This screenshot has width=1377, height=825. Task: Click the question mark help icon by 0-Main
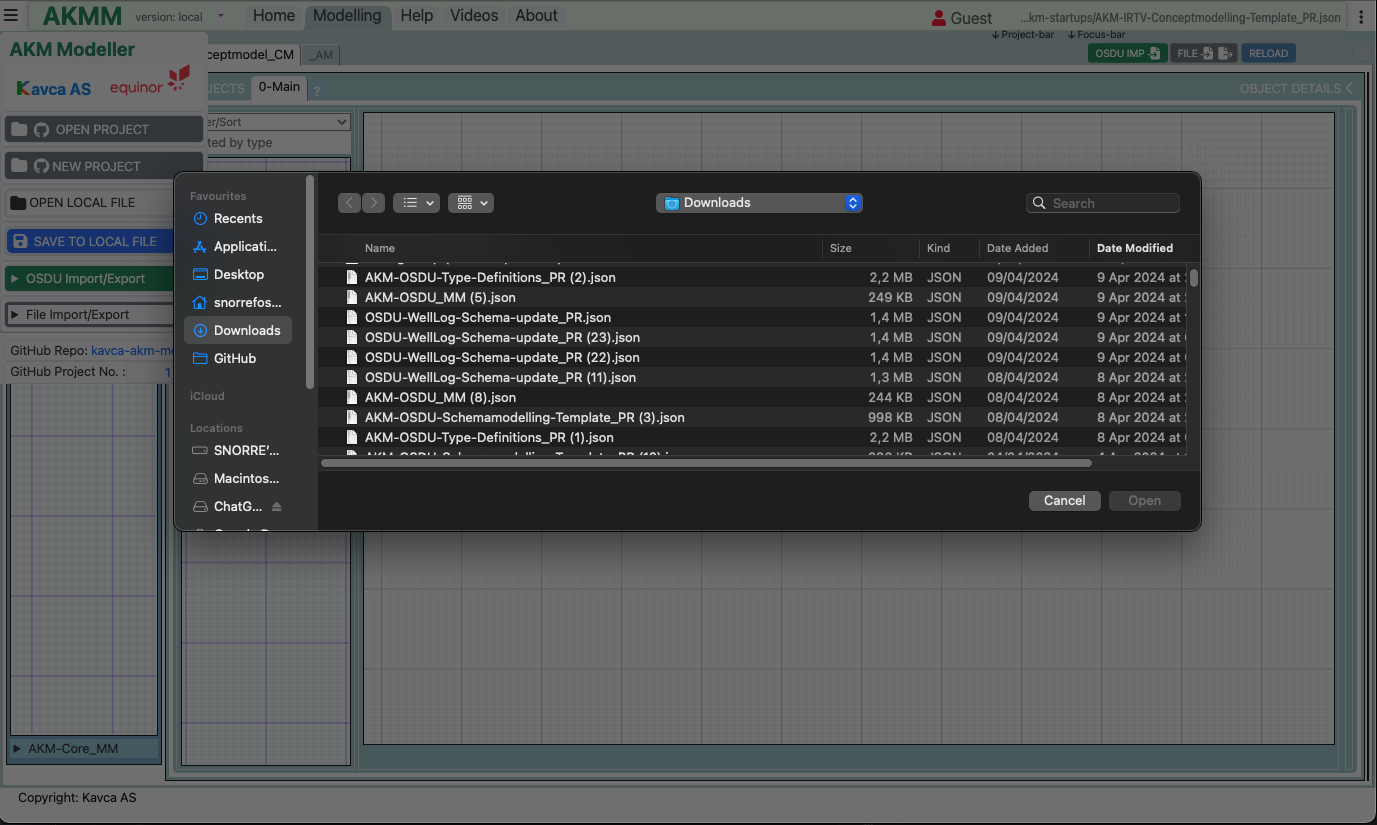point(317,91)
